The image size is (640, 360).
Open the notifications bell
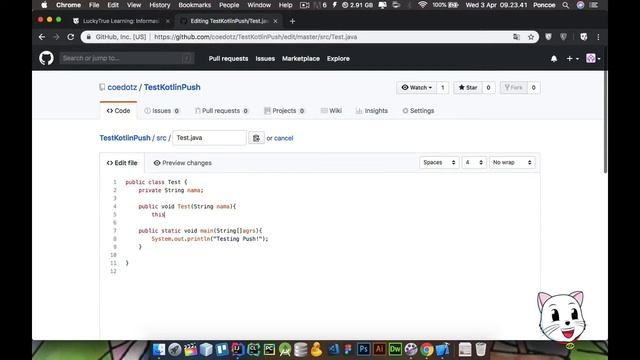553,59
